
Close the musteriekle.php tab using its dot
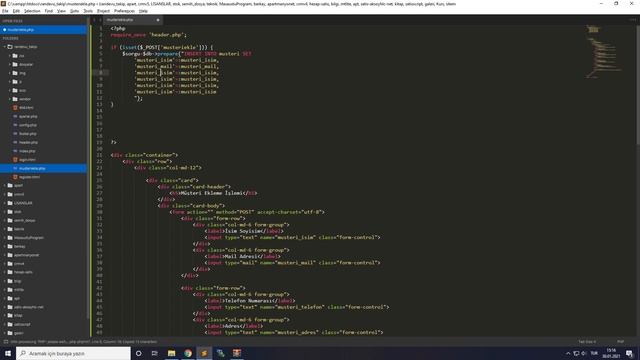[158, 20]
